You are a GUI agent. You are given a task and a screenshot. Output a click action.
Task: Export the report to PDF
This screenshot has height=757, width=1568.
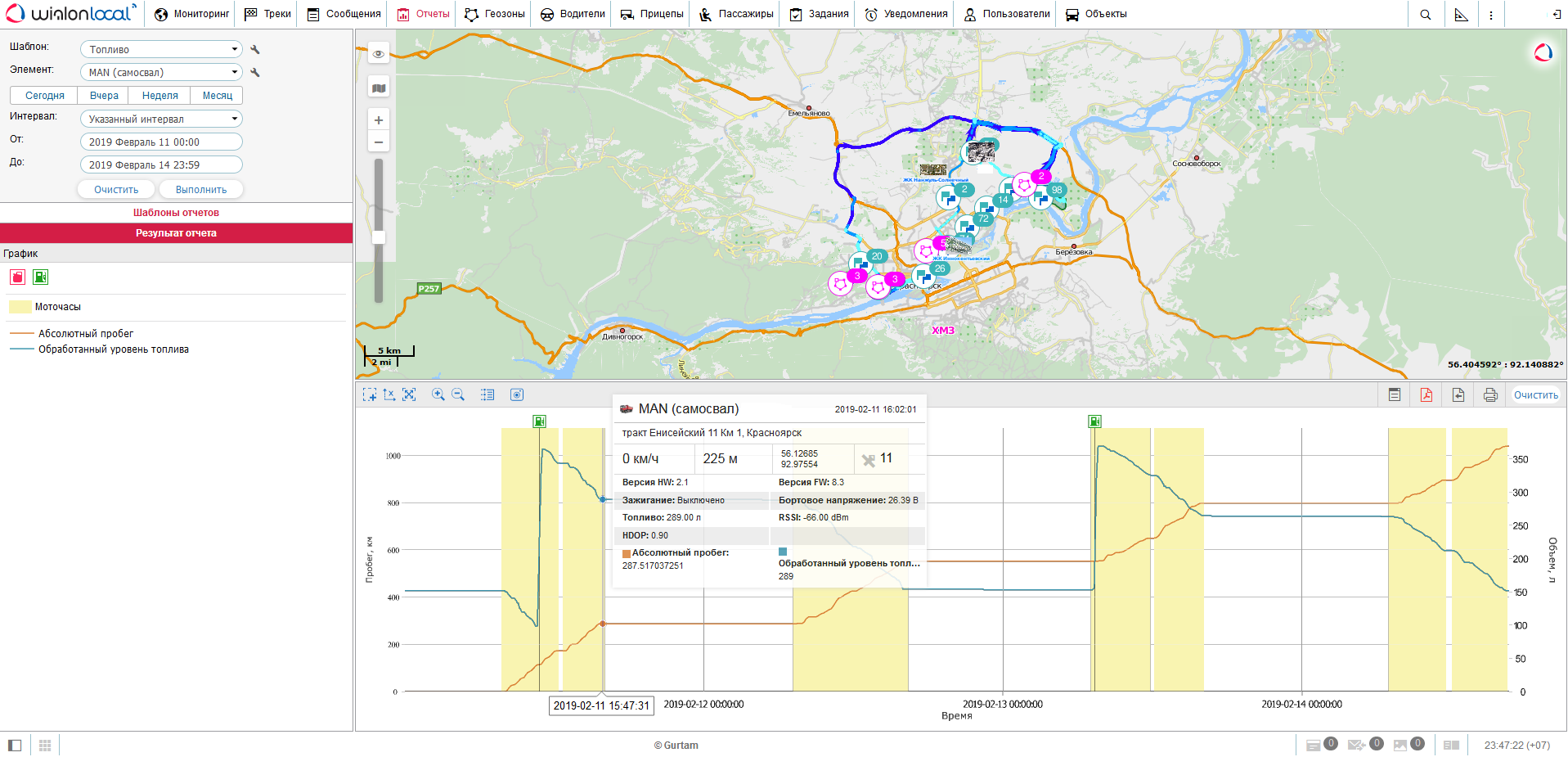pyautogui.click(x=1426, y=395)
